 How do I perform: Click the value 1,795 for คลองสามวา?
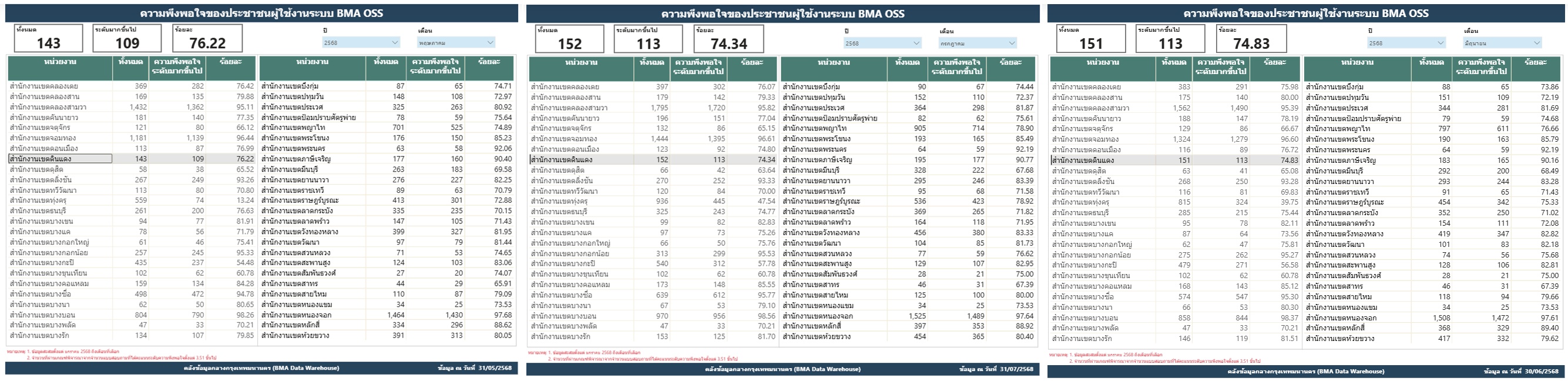tap(659, 108)
